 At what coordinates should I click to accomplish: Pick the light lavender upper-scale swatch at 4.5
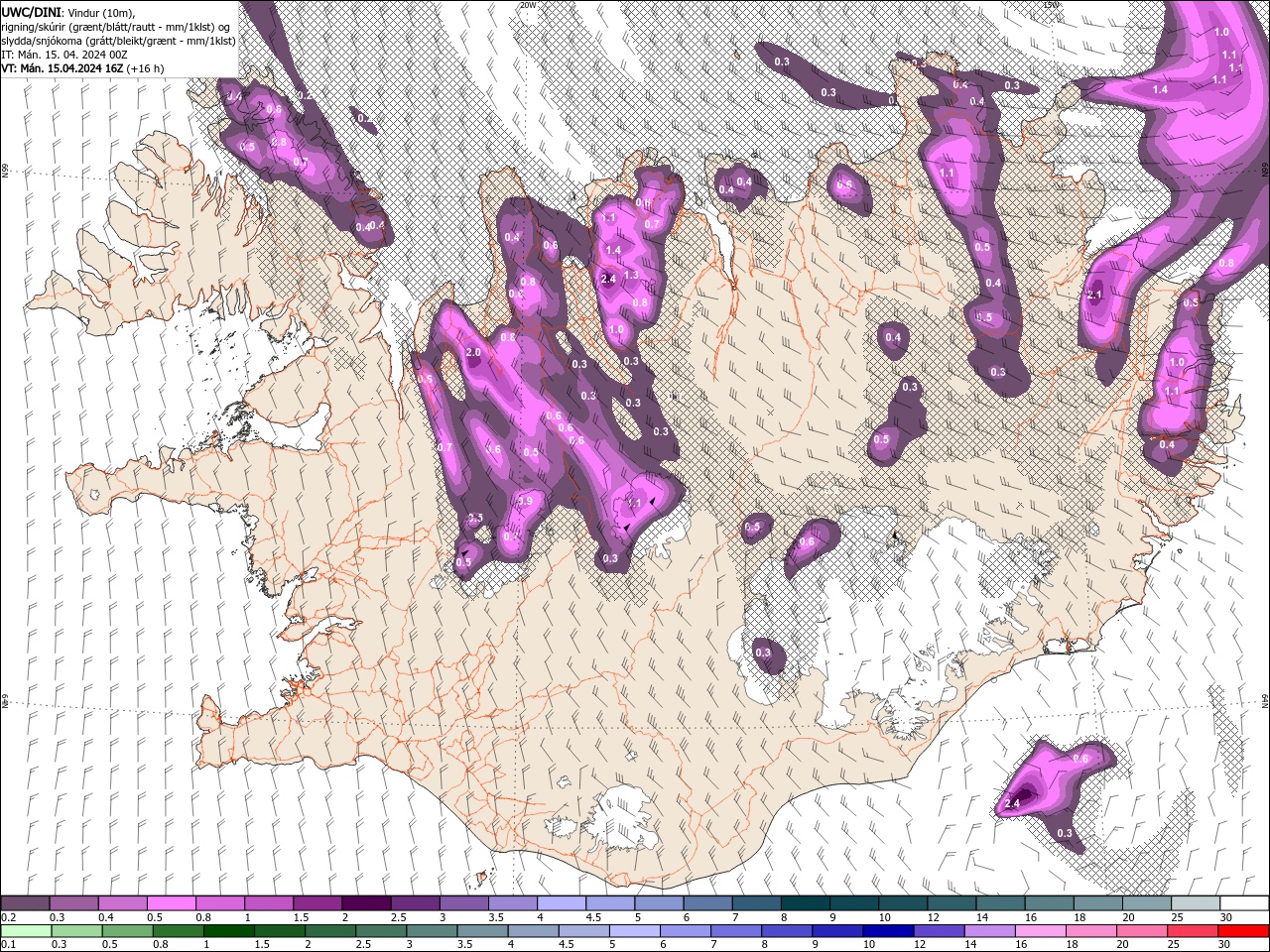[x=610, y=902]
